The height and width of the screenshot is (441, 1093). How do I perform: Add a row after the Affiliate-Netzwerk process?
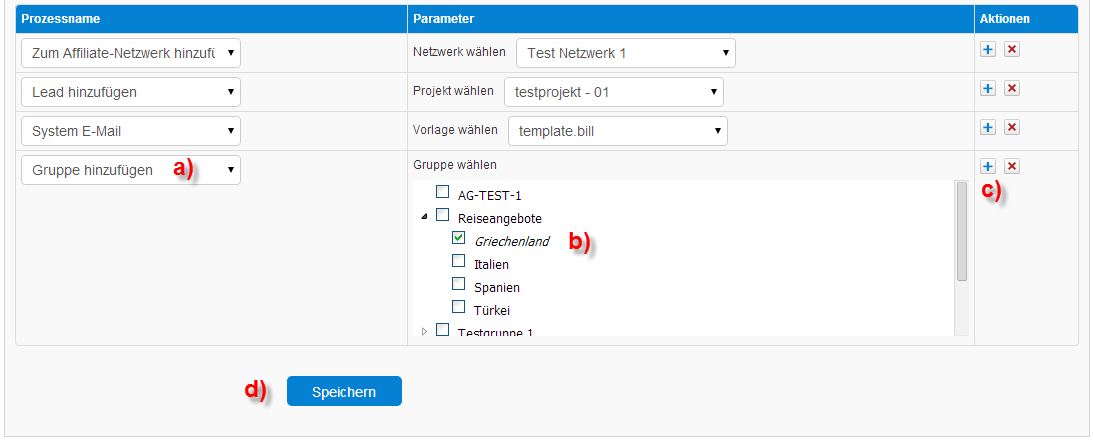pyautogui.click(x=988, y=49)
